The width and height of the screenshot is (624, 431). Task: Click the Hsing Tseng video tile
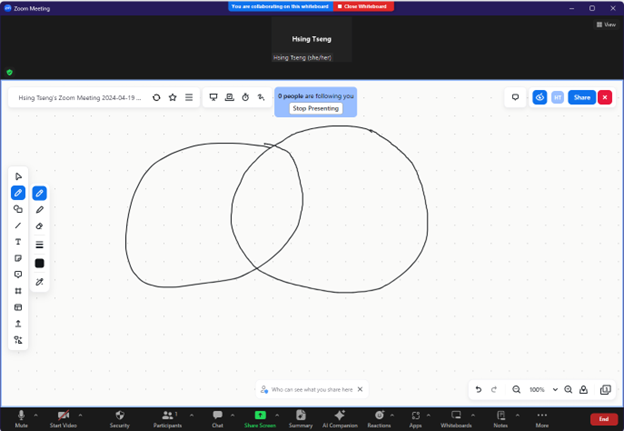(x=312, y=39)
